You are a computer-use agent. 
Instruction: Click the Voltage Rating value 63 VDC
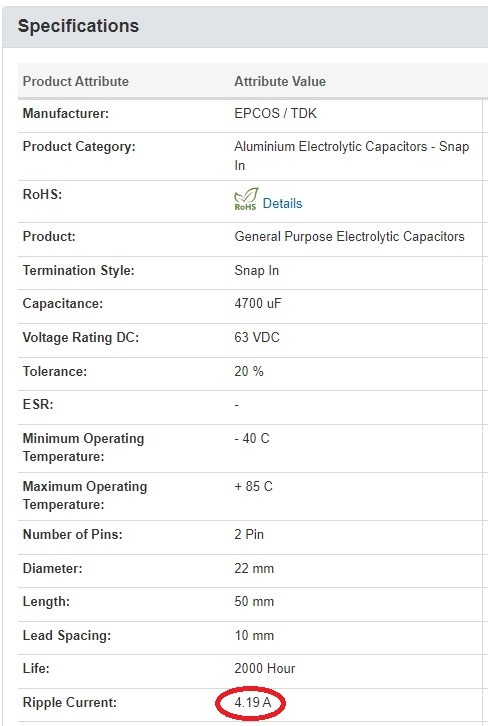(257, 337)
